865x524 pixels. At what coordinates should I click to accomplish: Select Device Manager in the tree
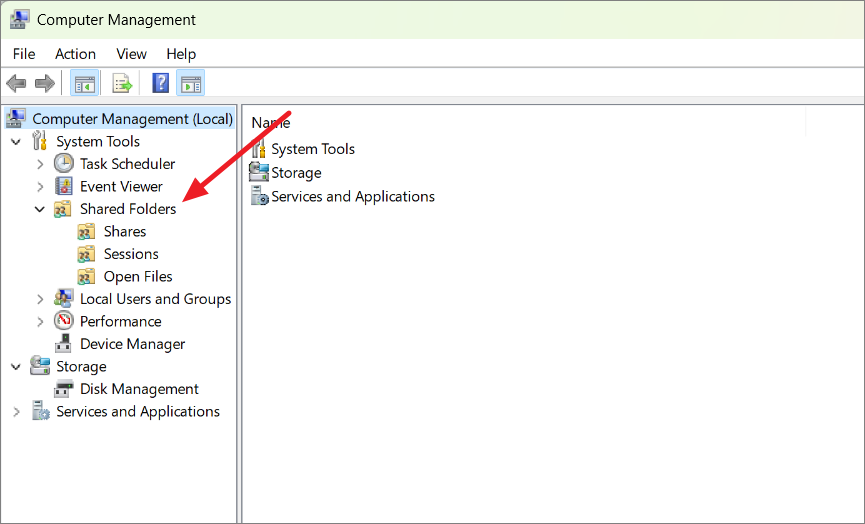click(x=132, y=344)
